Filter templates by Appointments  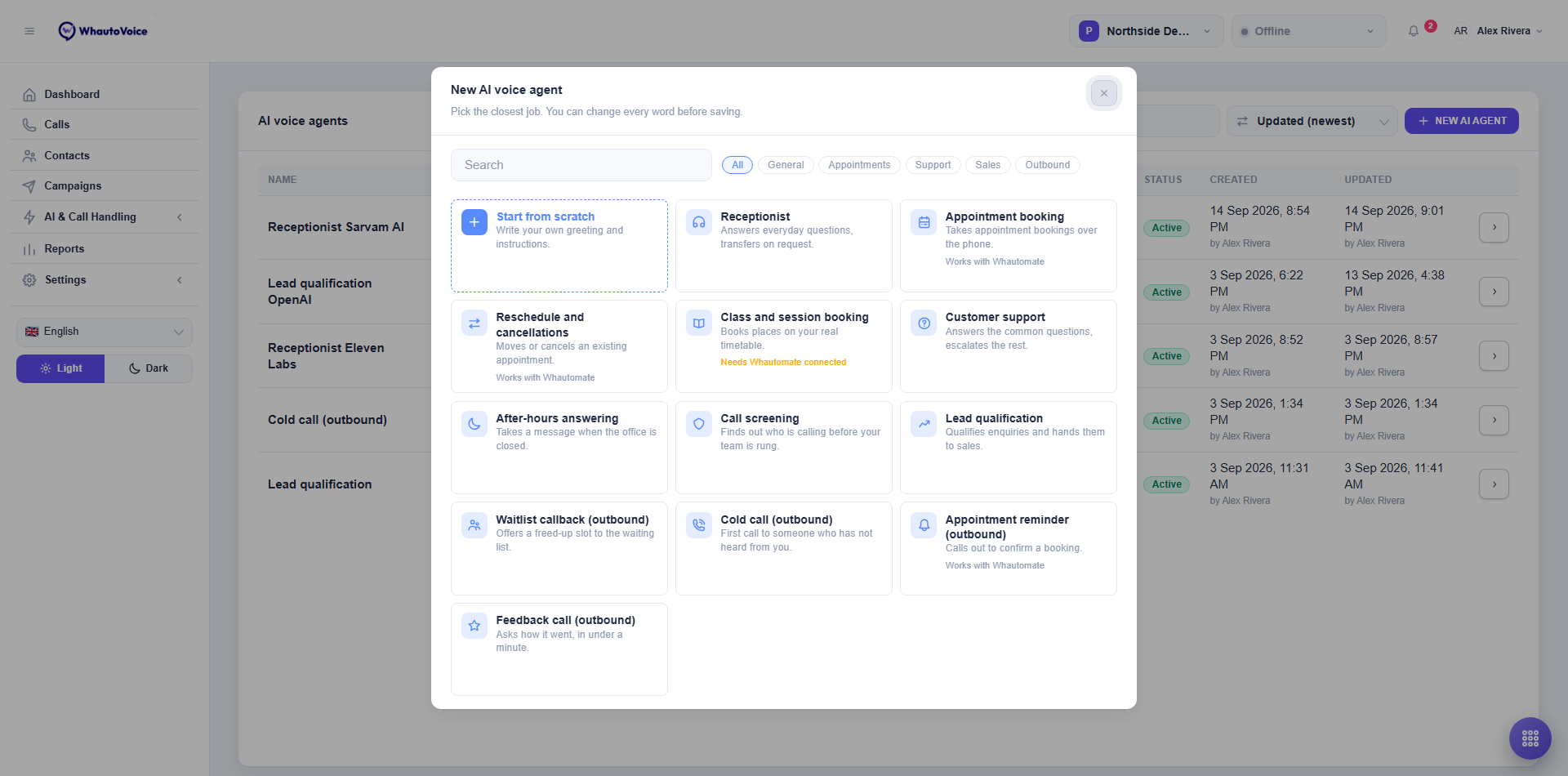(859, 165)
